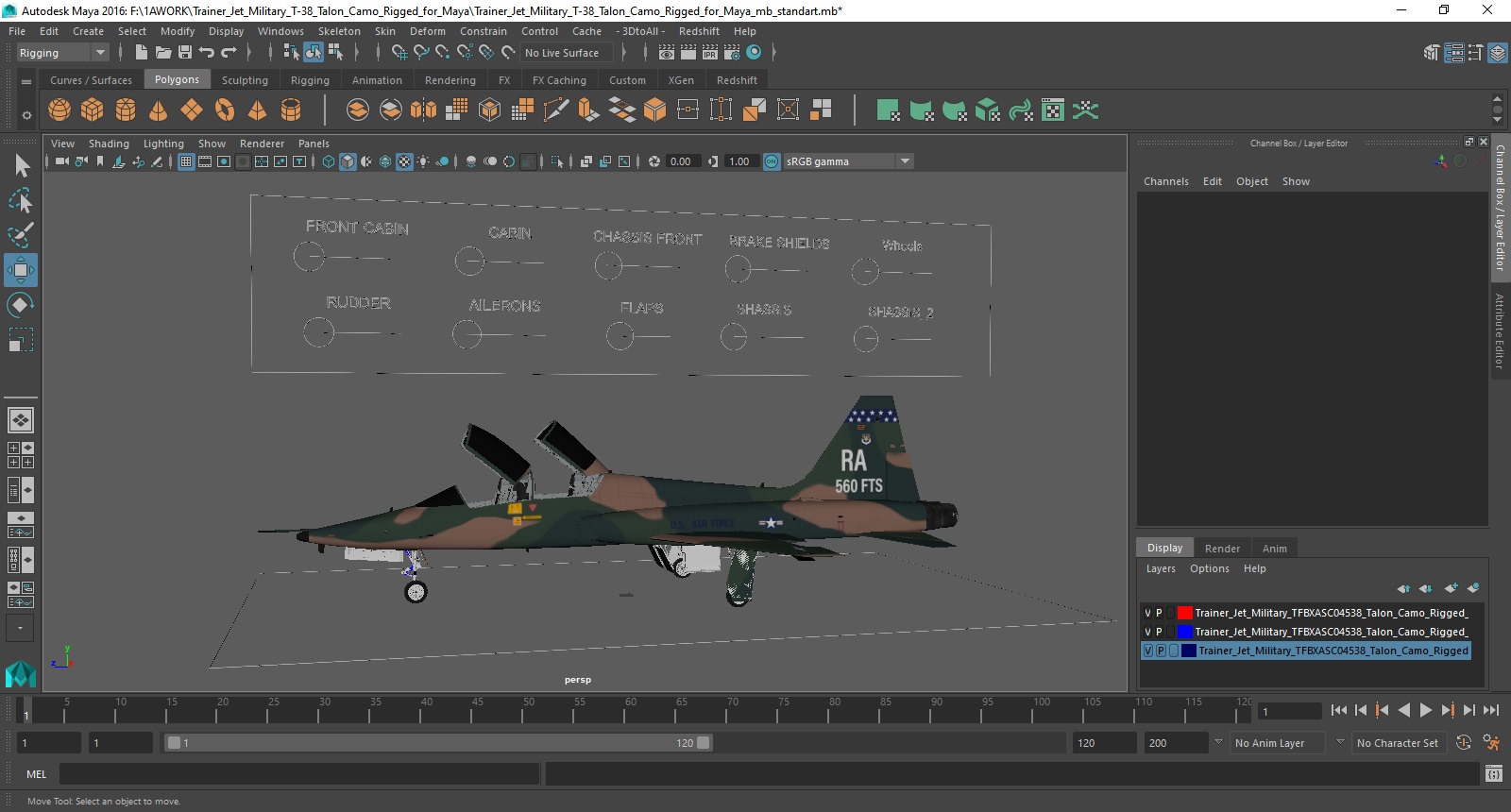The image size is (1511, 812).
Task: Activate the Select tool arrow
Action: [21, 165]
